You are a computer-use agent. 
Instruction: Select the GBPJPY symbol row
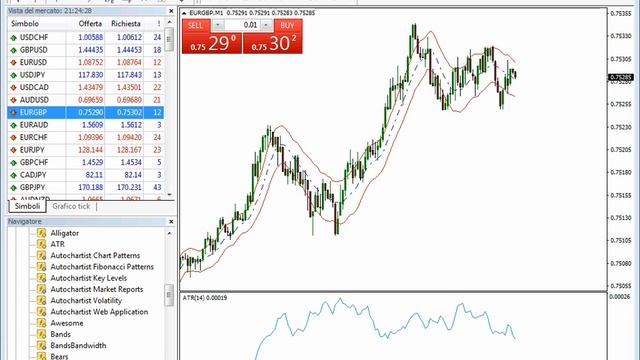tap(86, 187)
